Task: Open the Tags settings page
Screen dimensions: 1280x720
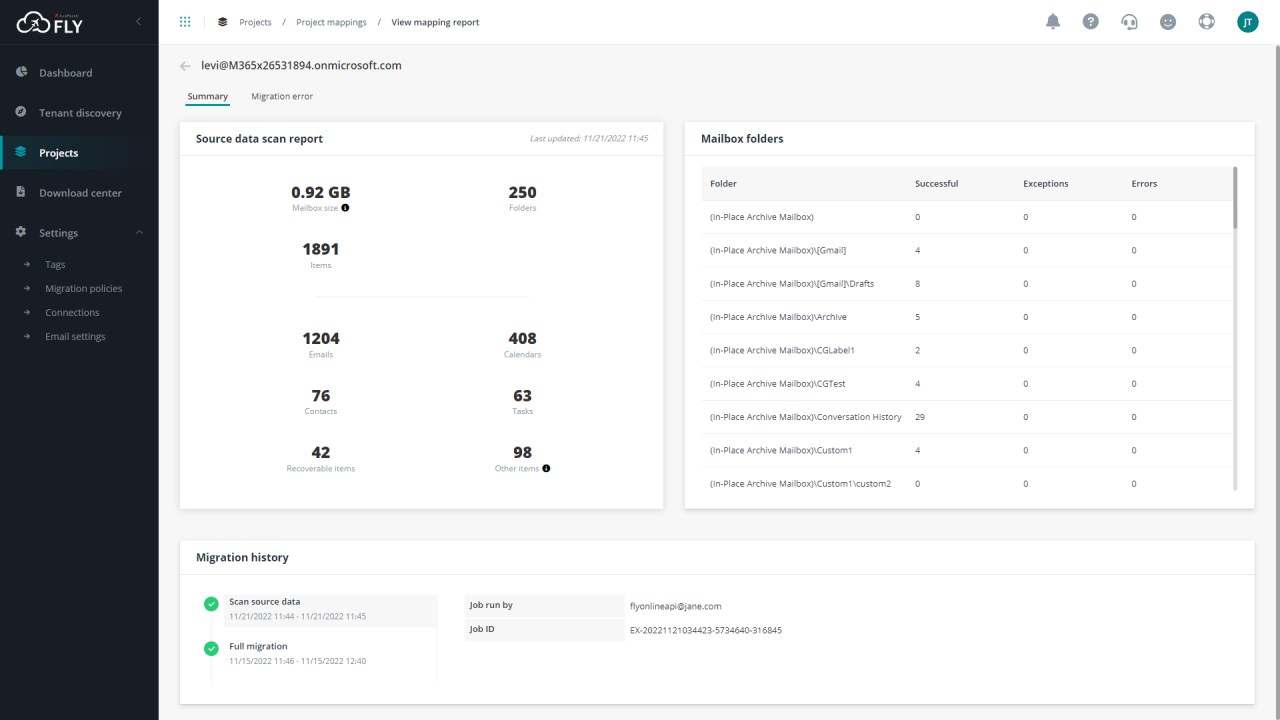Action: click(x=55, y=265)
